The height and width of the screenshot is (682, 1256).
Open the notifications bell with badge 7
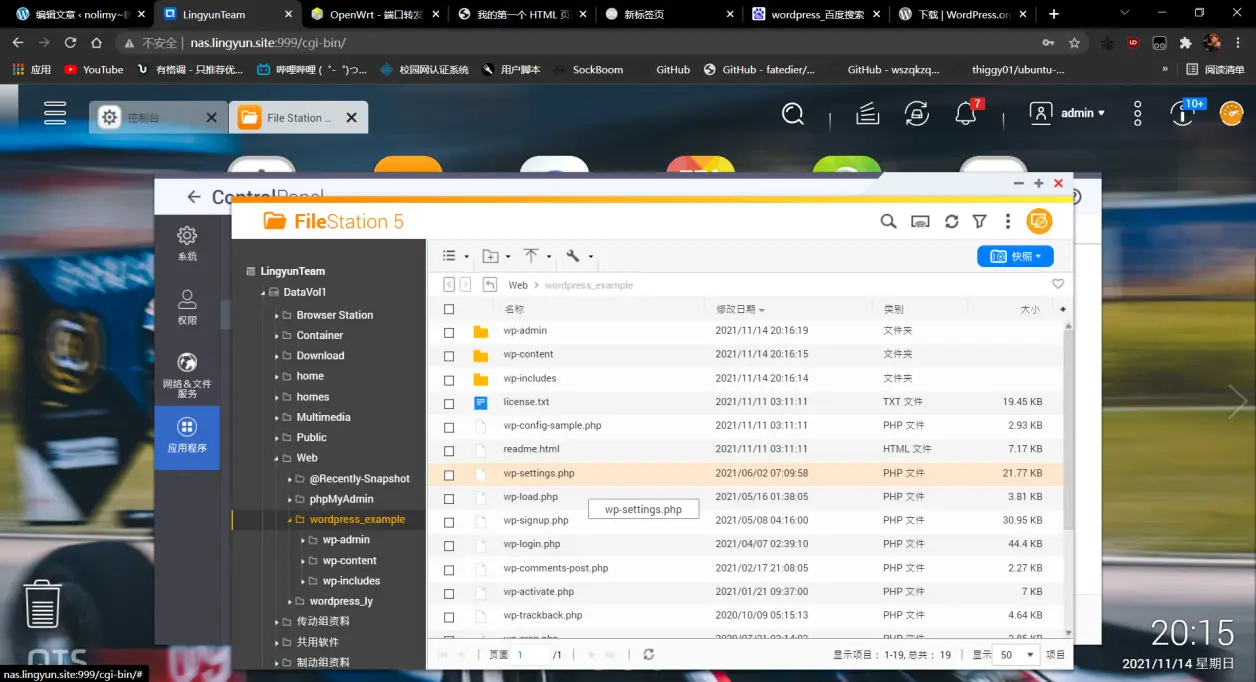pyautogui.click(x=966, y=113)
